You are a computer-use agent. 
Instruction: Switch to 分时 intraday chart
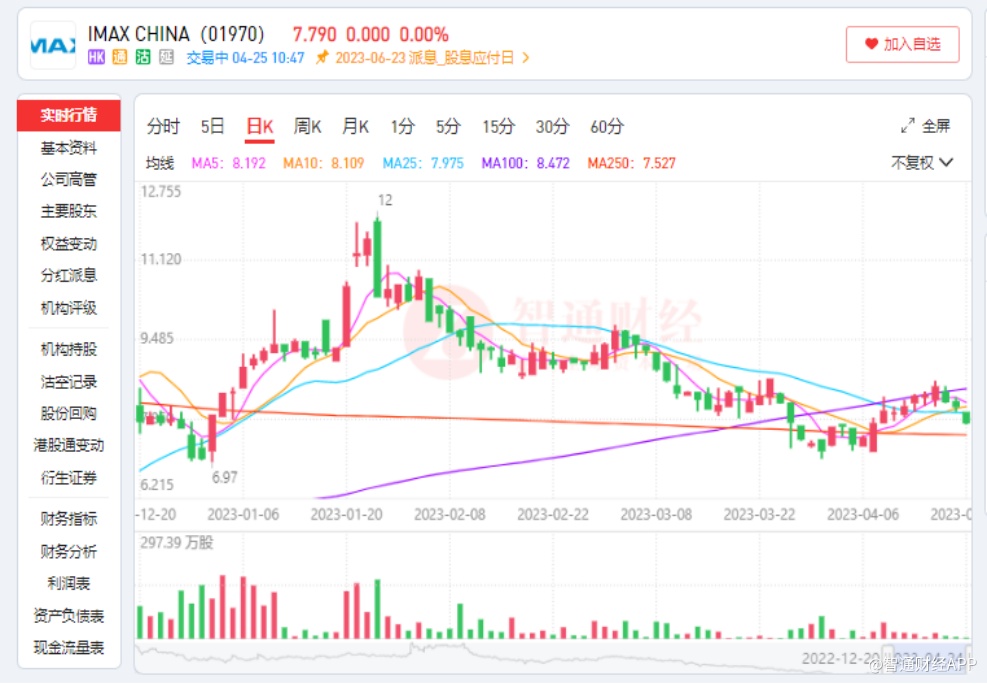pos(163,126)
